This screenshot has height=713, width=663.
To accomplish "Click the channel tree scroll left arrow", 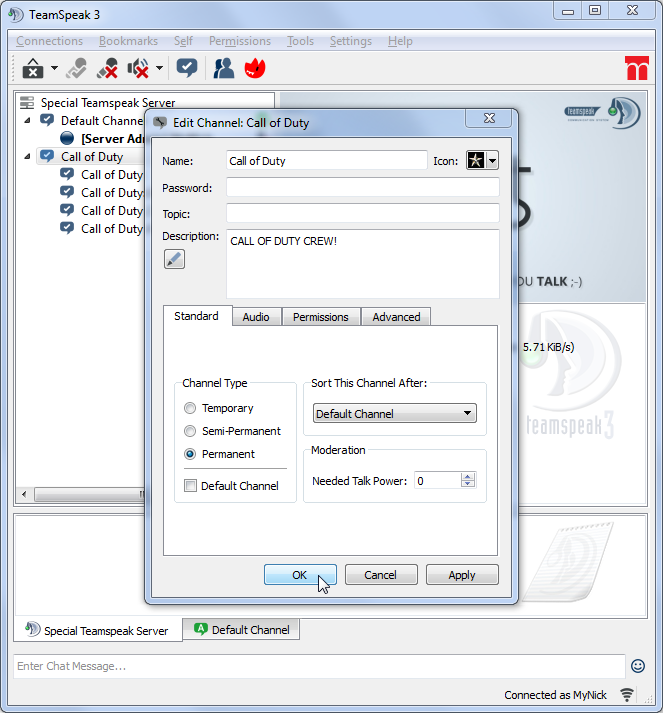I will (x=25, y=494).
